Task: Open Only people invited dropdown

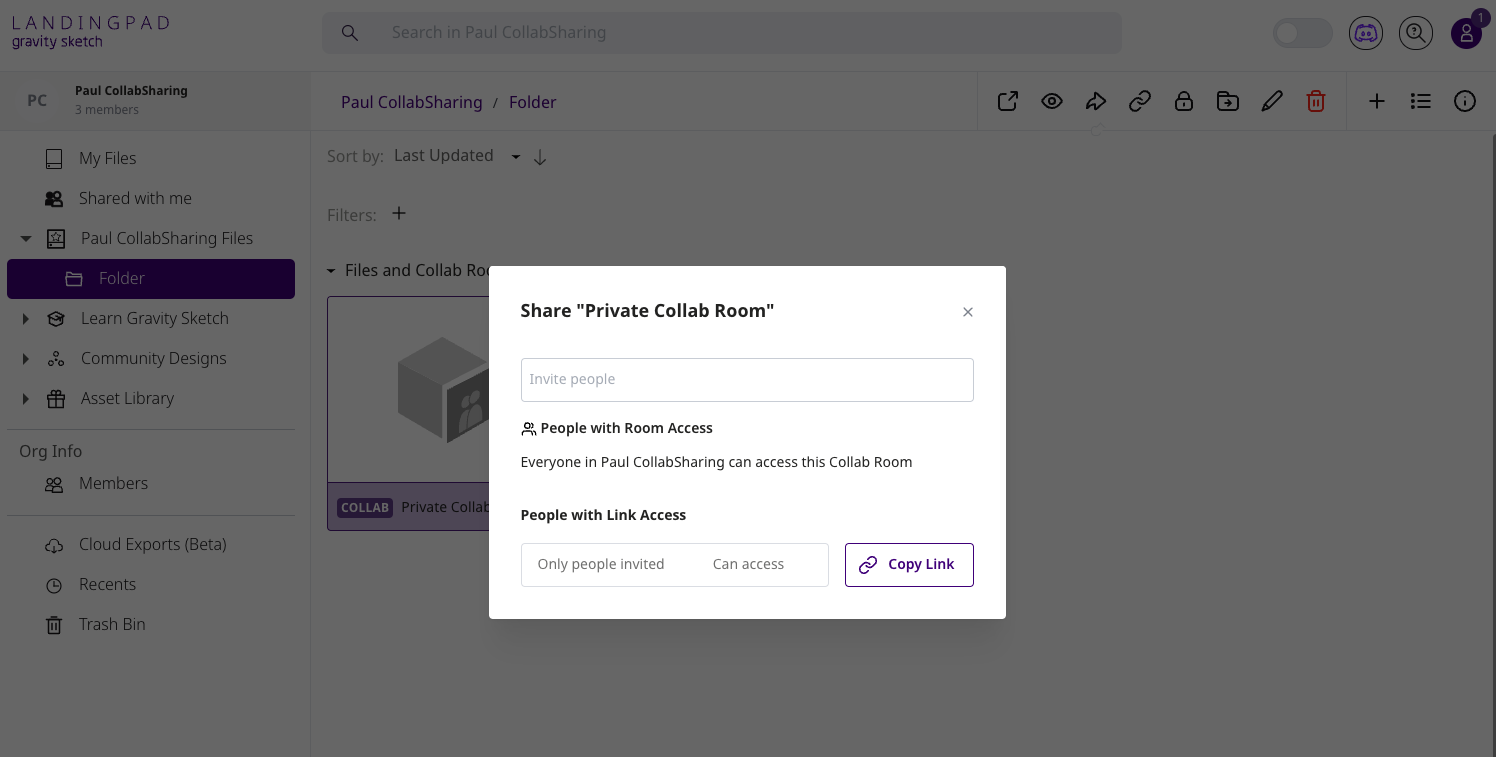Action: tap(601, 564)
